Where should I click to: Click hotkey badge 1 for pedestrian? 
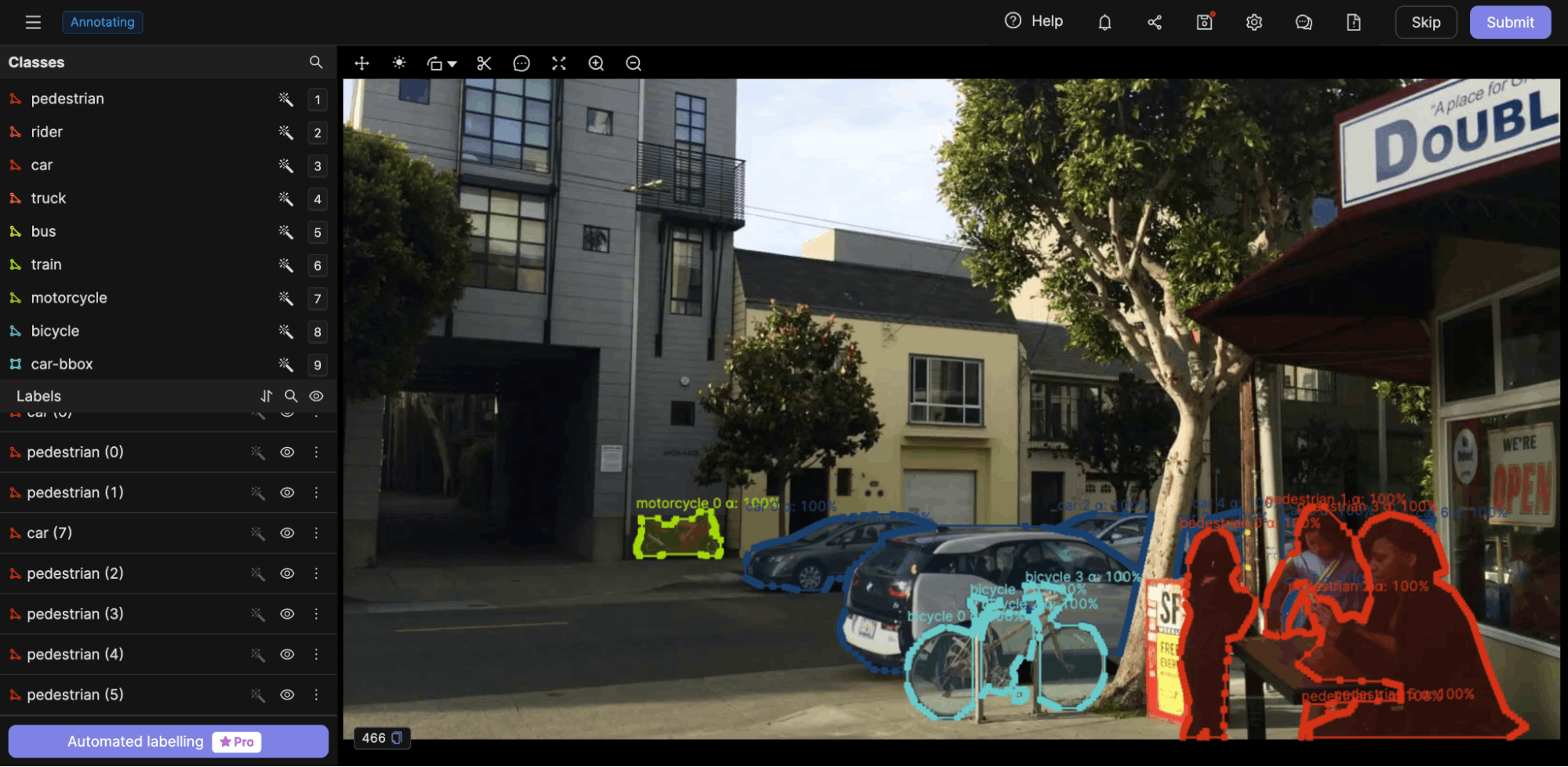tap(318, 100)
